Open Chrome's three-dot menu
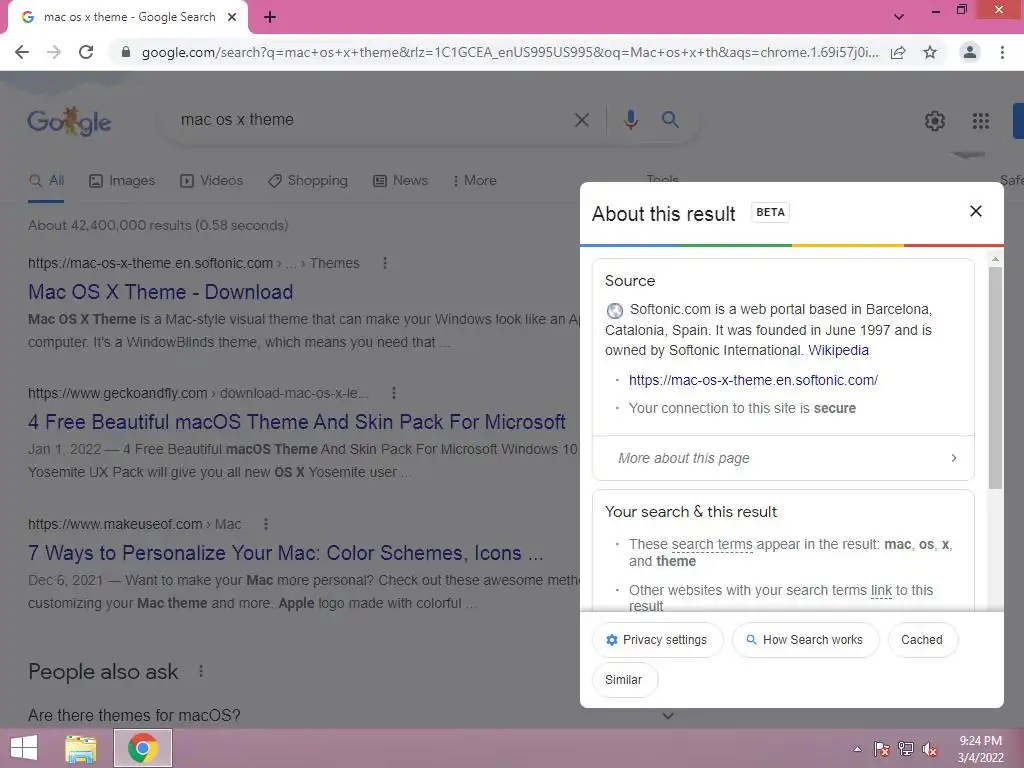The height and width of the screenshot is (768, 1024). tap(1002, 52)
